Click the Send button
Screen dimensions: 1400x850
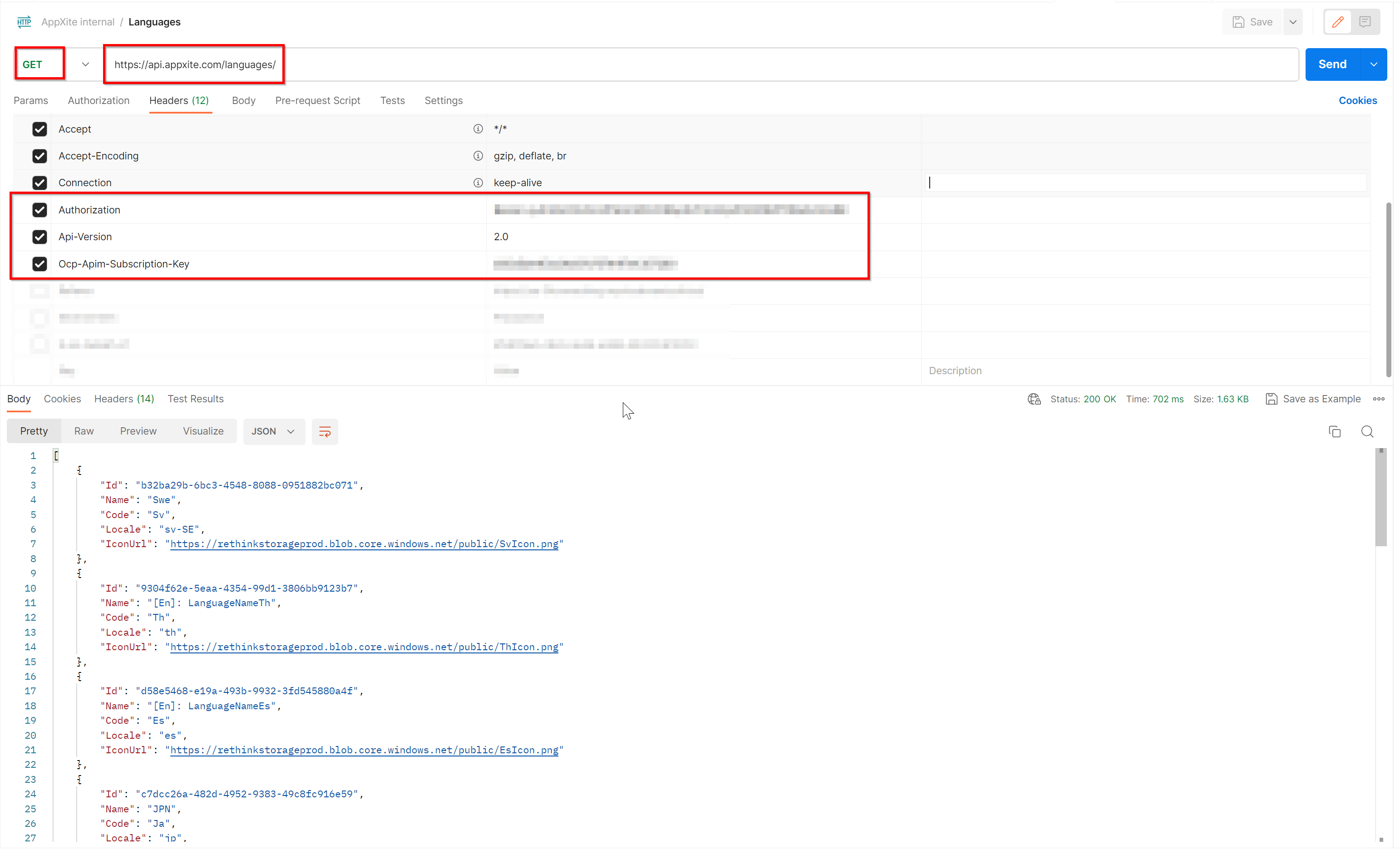pos(1332,64)
